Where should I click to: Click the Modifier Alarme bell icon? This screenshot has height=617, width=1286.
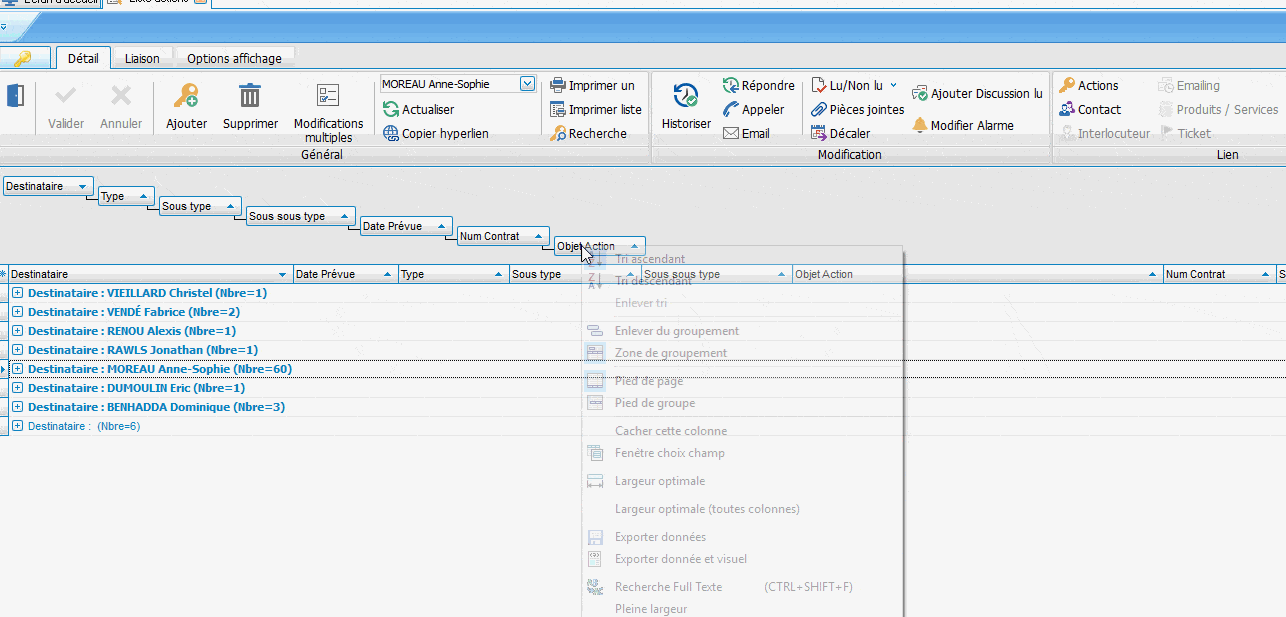pos(920,126)
